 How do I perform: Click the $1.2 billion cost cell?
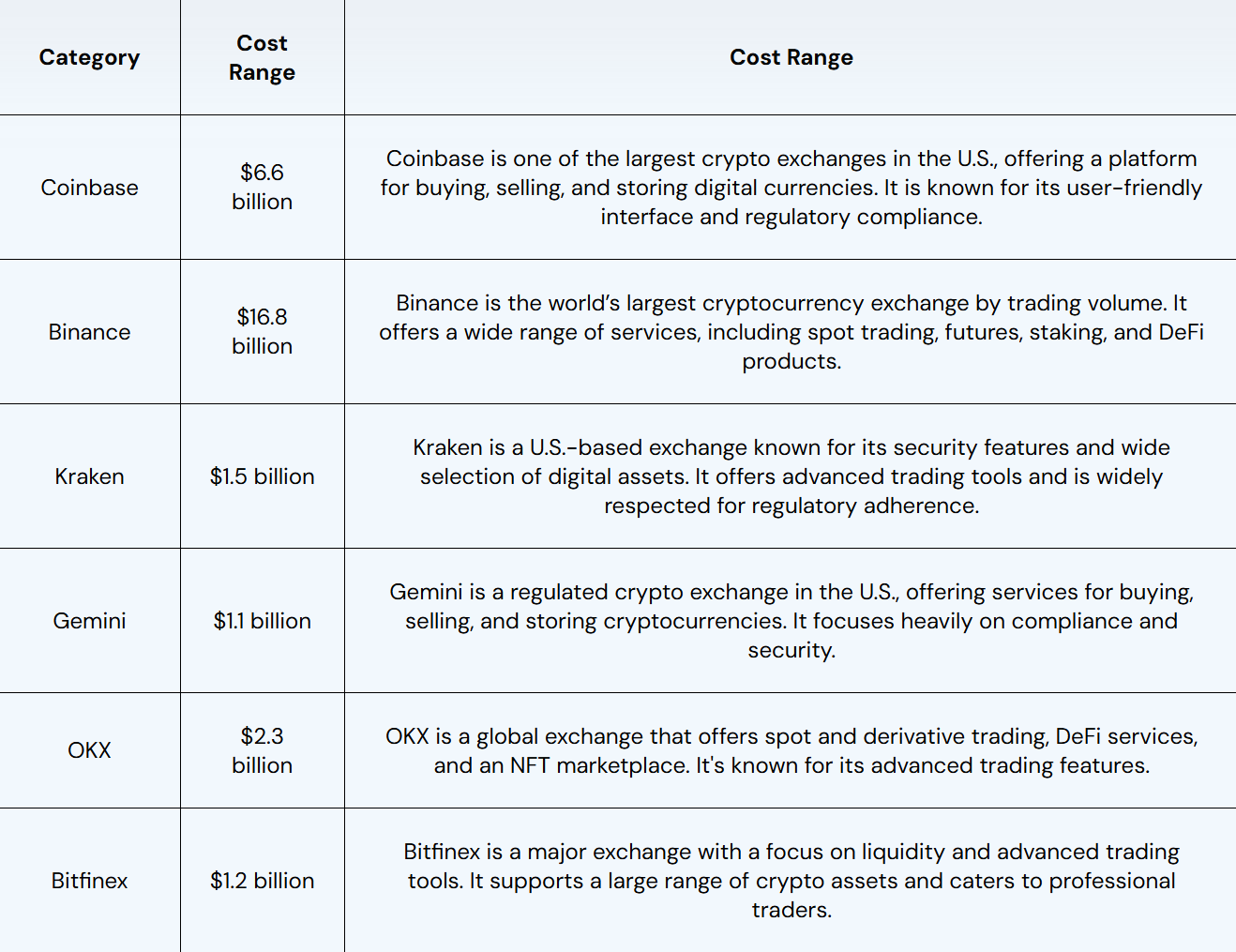[262, 881]
